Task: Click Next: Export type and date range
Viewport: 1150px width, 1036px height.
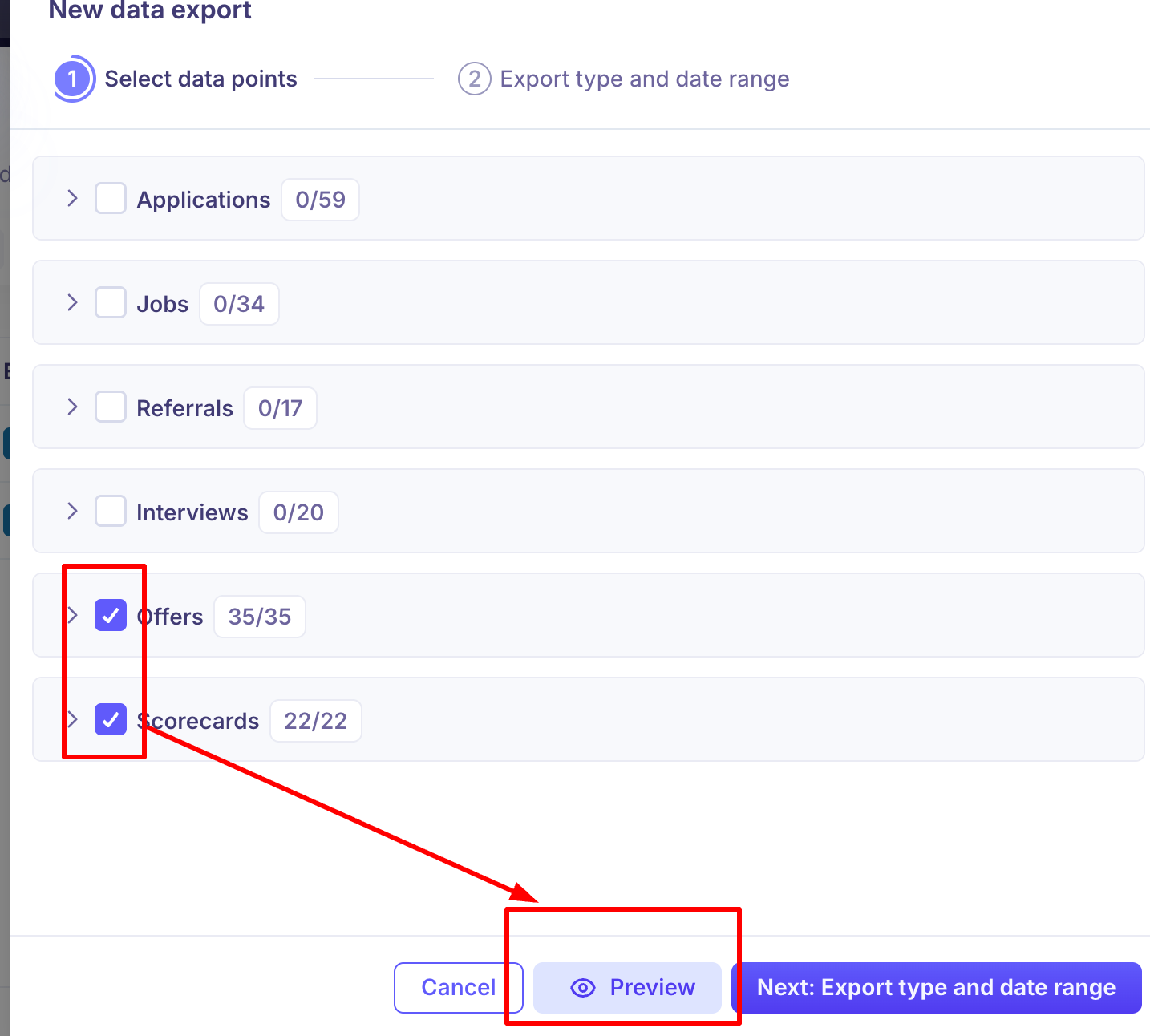Action: [x=936, y=988]
